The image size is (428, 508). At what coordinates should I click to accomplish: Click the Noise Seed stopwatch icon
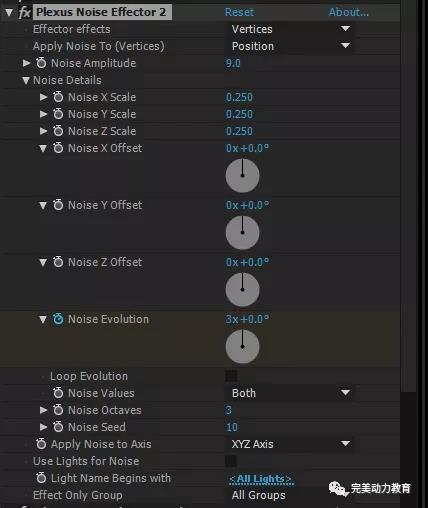tap(58, 427)
